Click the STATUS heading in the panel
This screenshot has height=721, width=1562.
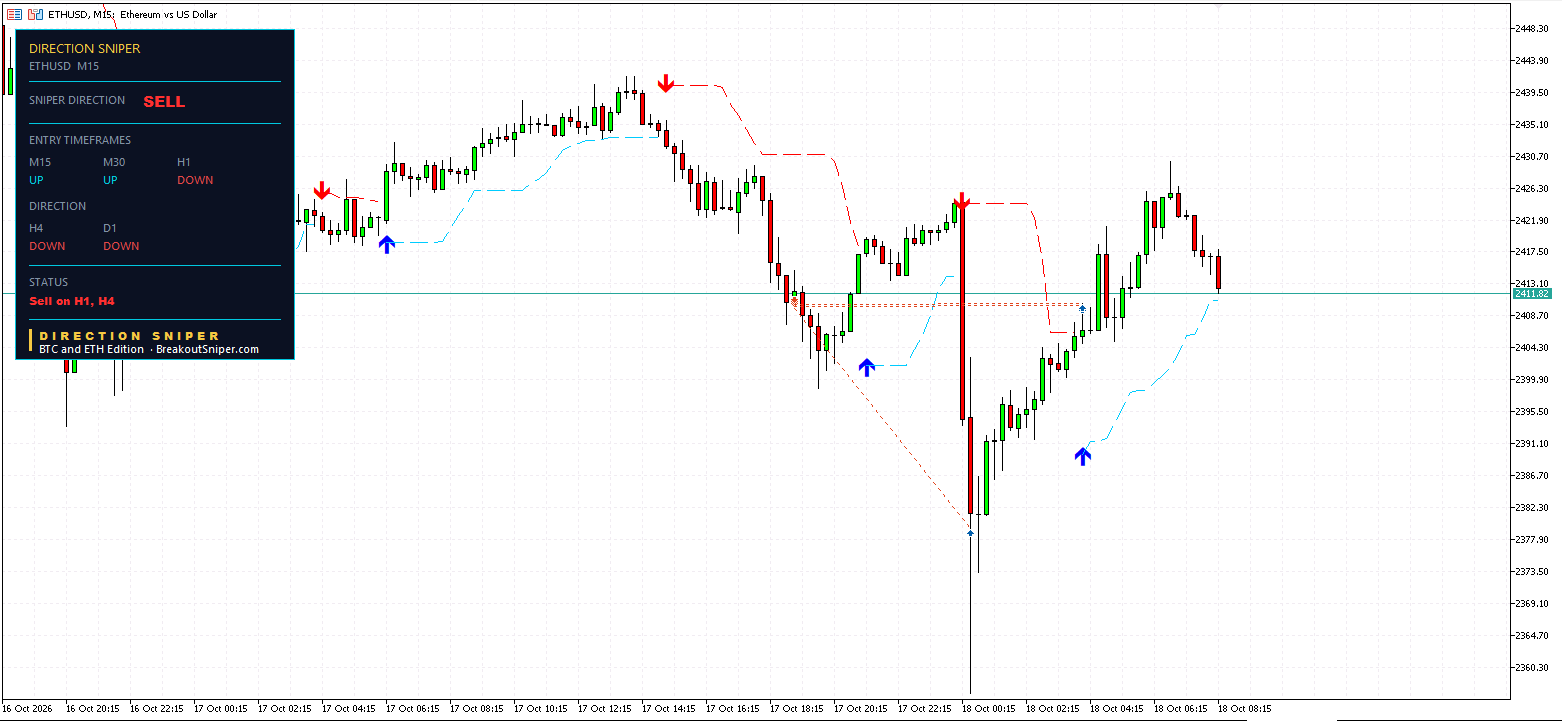pos(48,282)
